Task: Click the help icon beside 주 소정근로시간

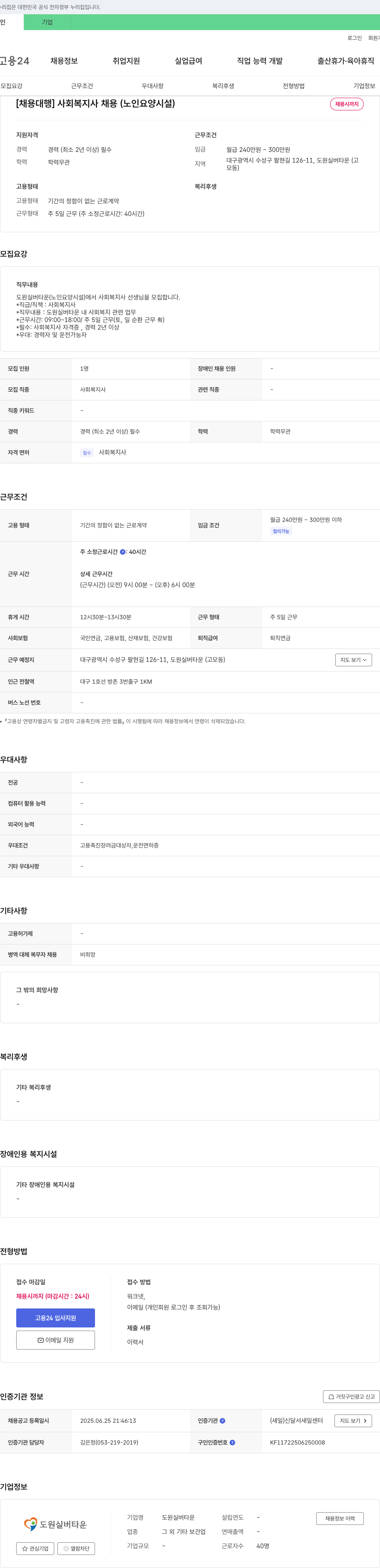Action: 122,552
